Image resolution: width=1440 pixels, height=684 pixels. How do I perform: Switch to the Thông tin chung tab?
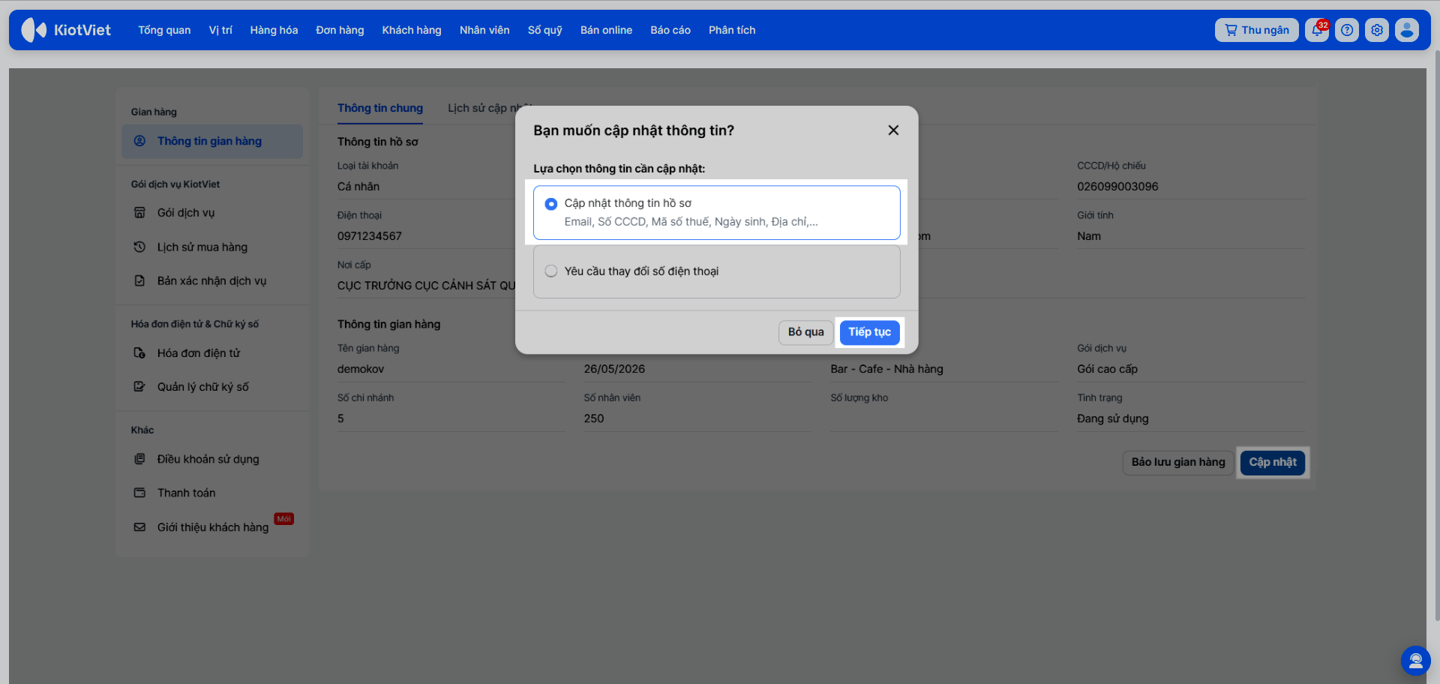click(380, 108)
